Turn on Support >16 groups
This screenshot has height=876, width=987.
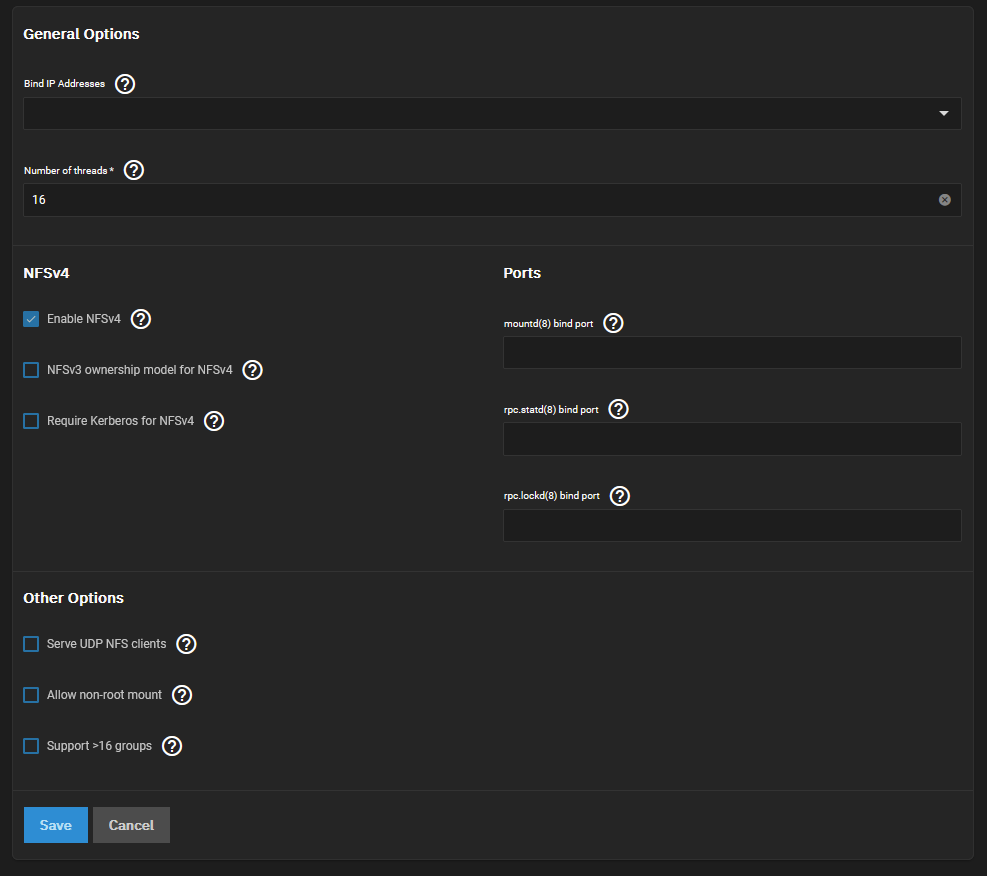31,746
